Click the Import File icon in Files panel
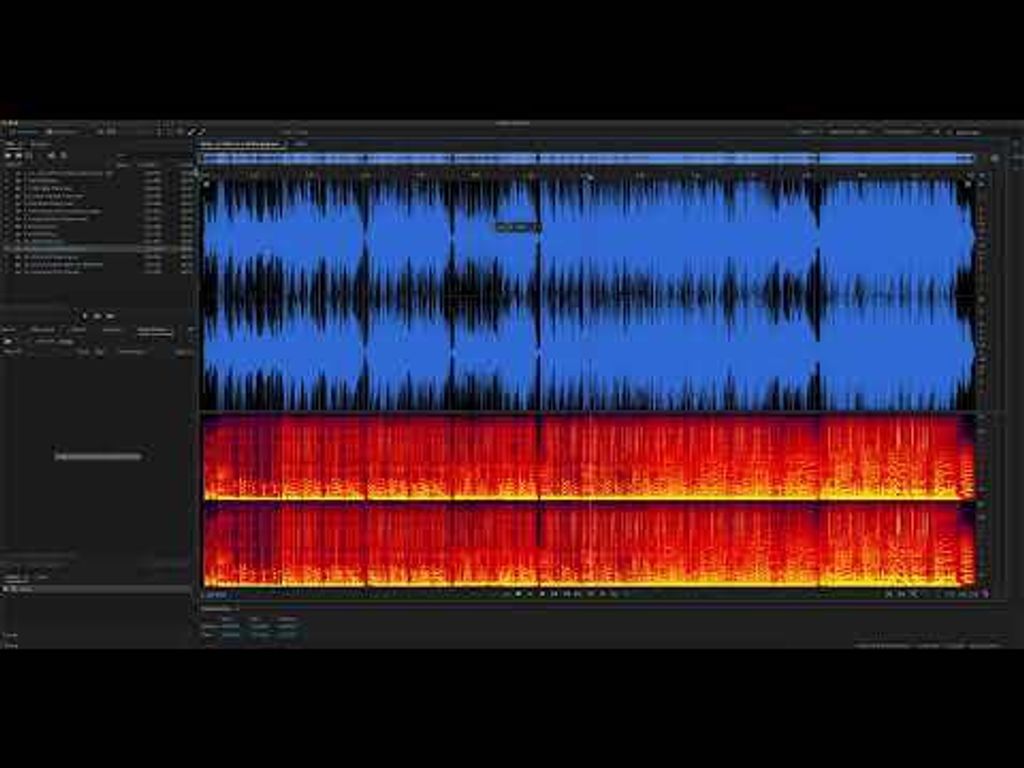 19,155
